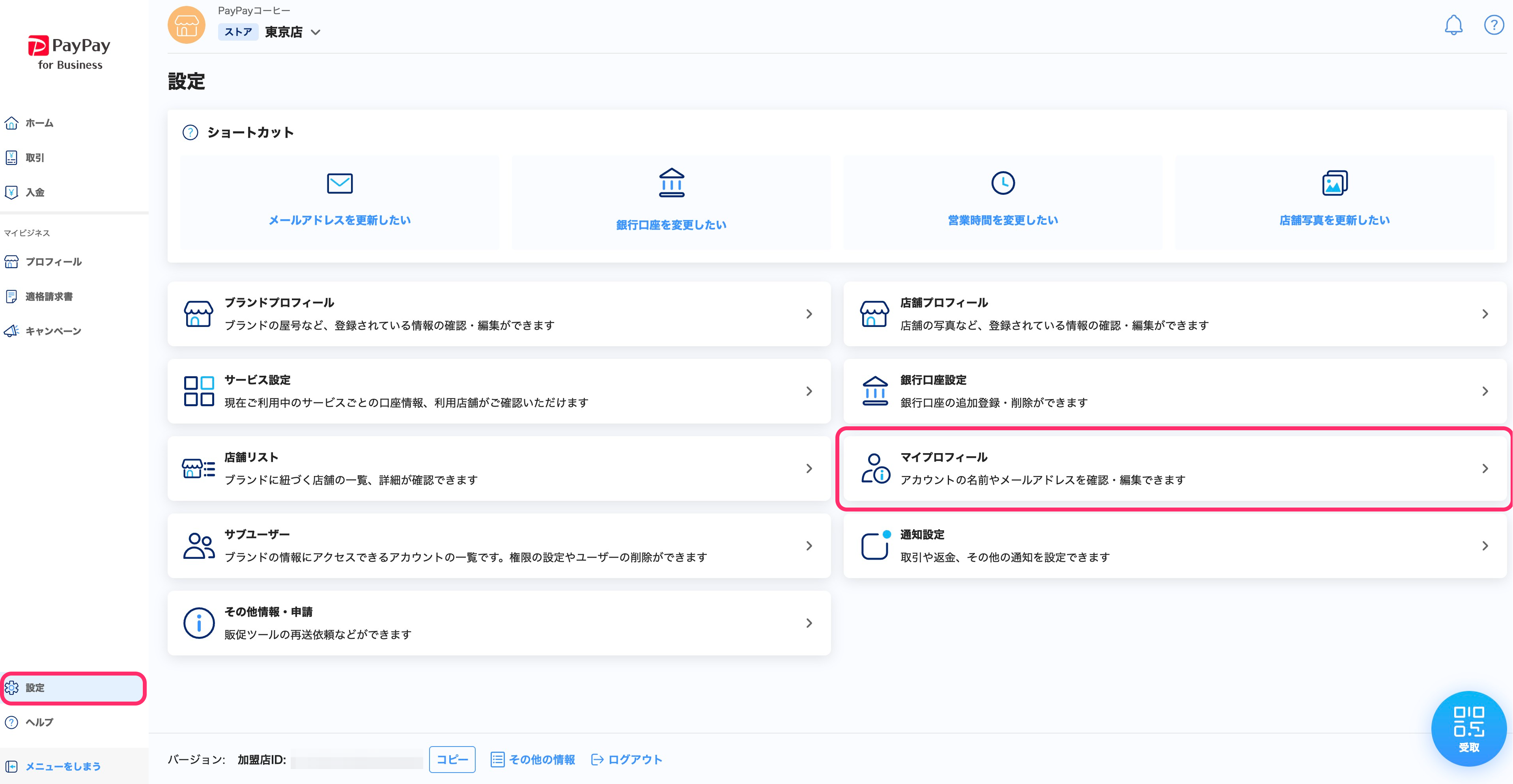Screen dimensions: 1513x784
Task: Click the envelope icon for email update
Action: coord(340,183)
